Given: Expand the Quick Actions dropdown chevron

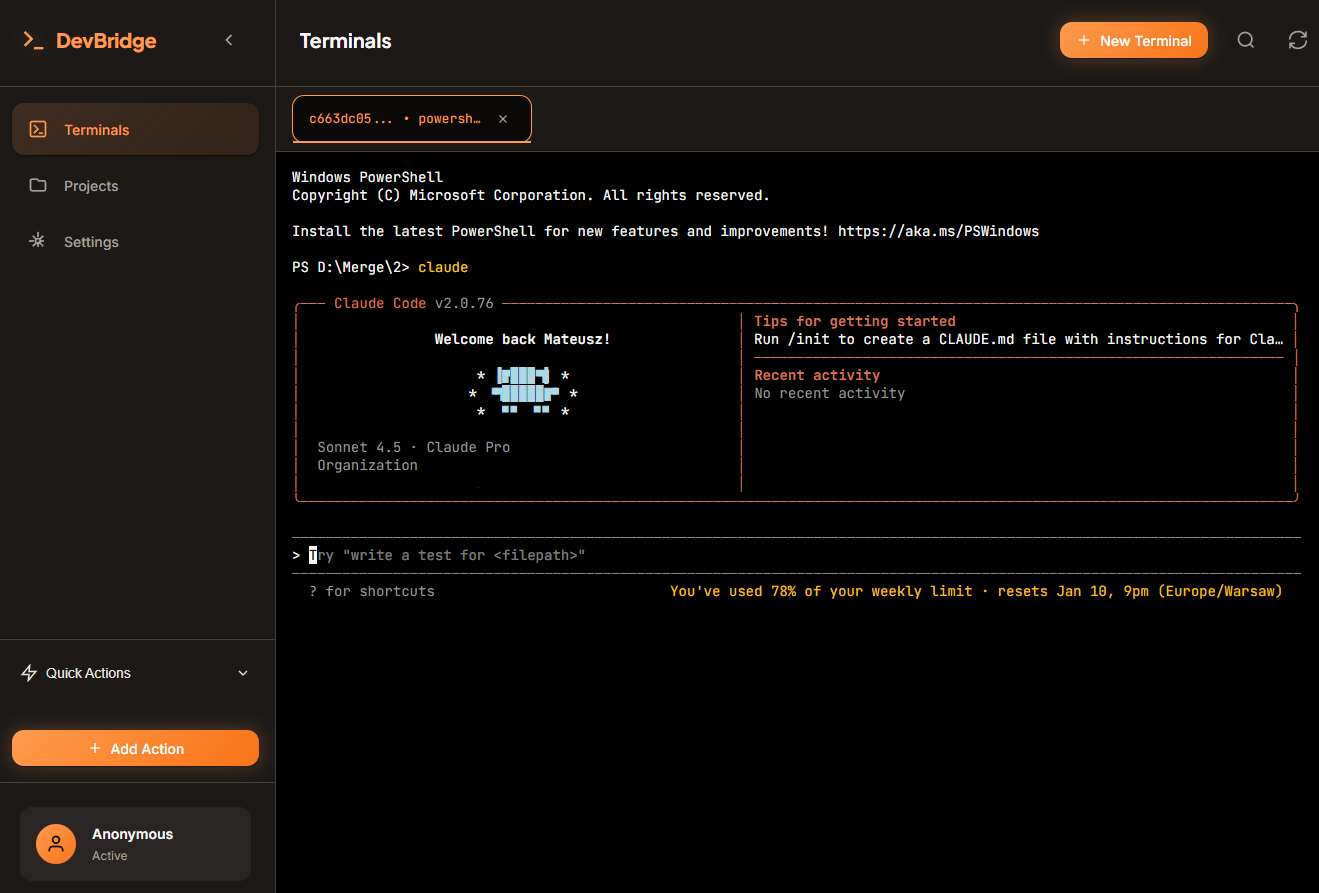Looking at the screenshot, I should (x=243, y=673).
